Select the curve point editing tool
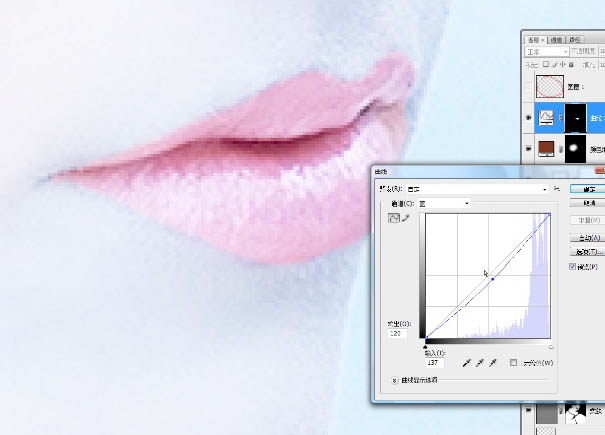 [394, 218]
